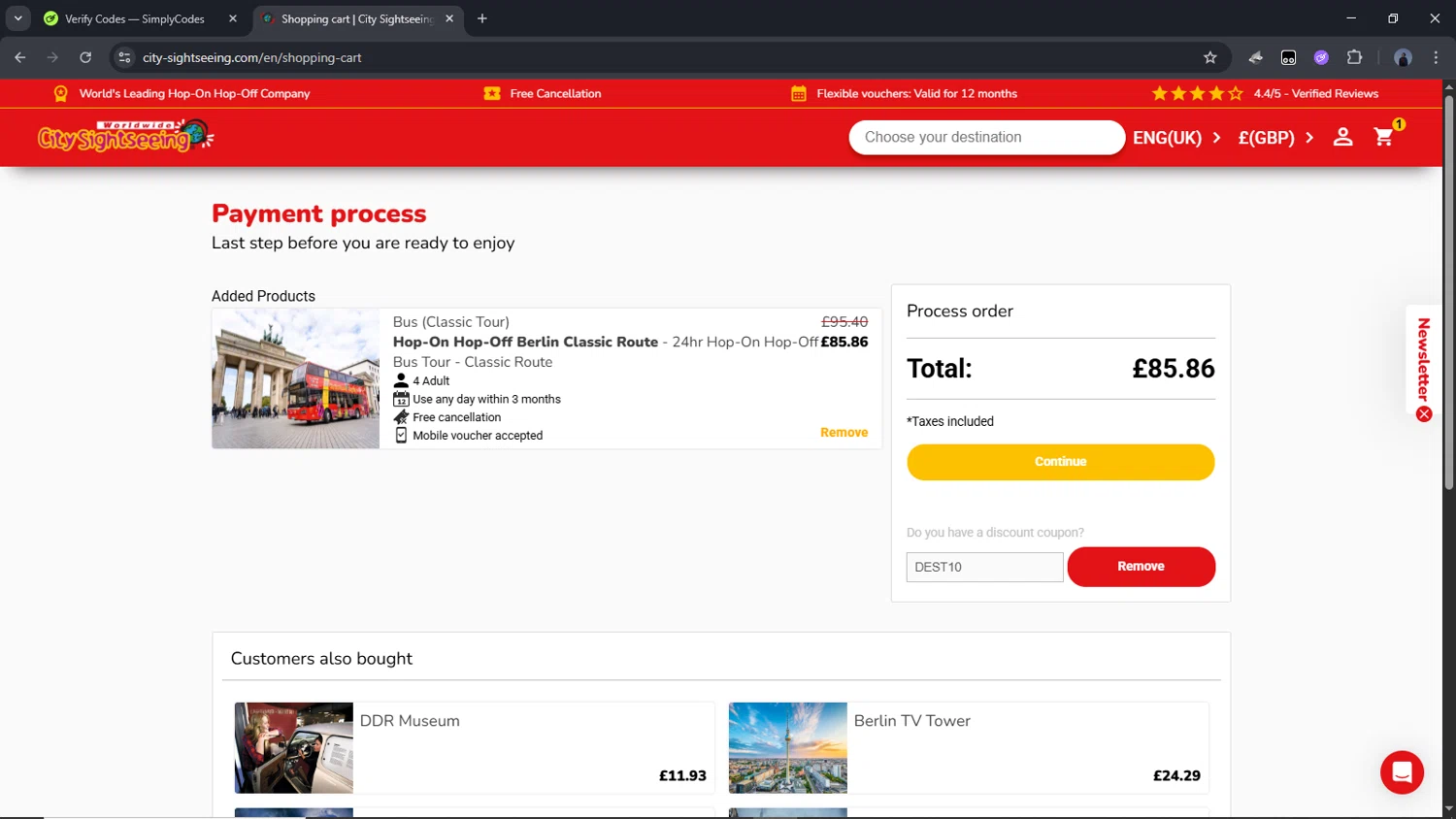Screen dimensions: 1456x819
Task: Click the Berlin TV Tower £24.29 price
Action: 1176,775
